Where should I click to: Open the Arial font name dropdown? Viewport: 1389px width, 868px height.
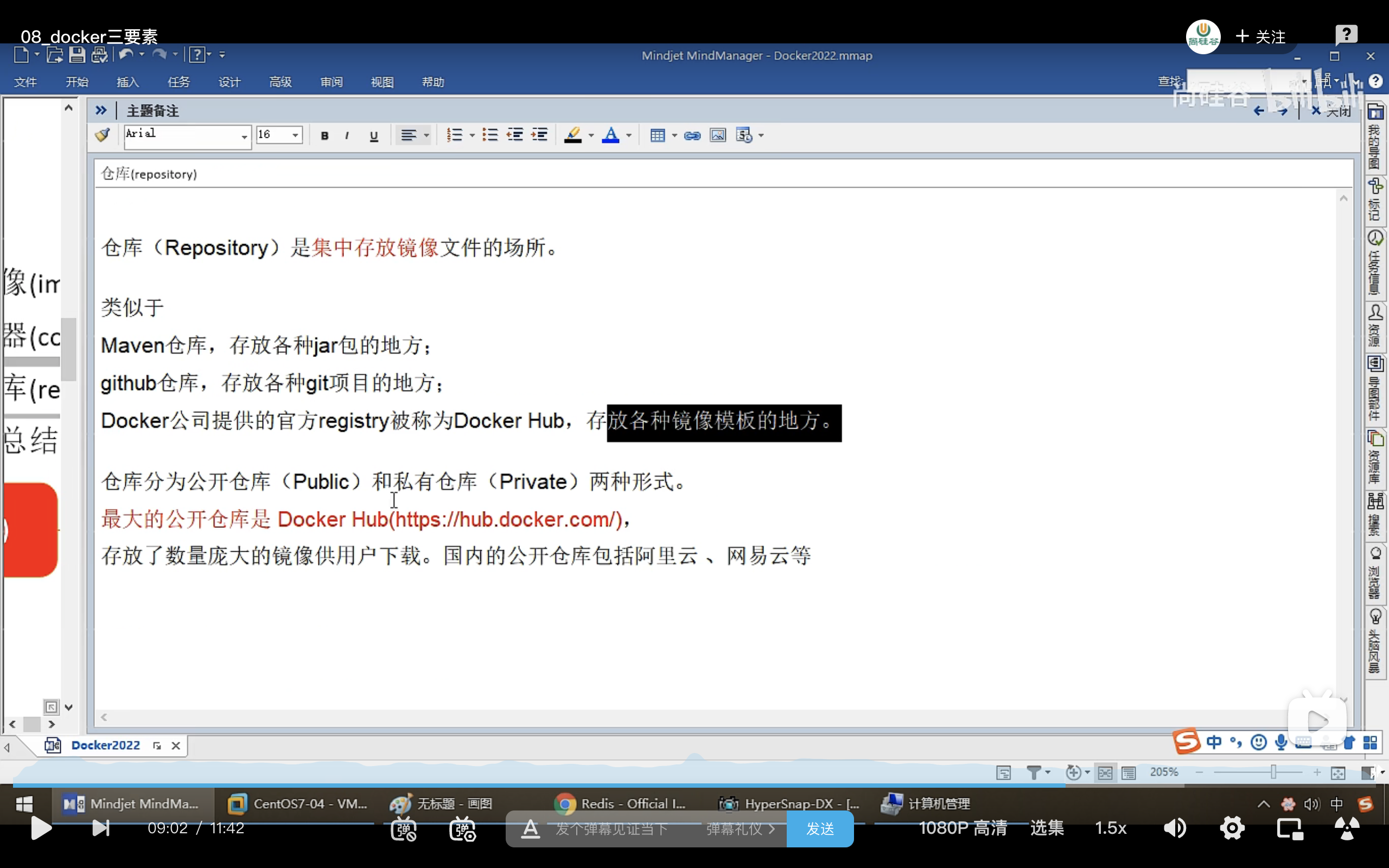pos(244,137)
